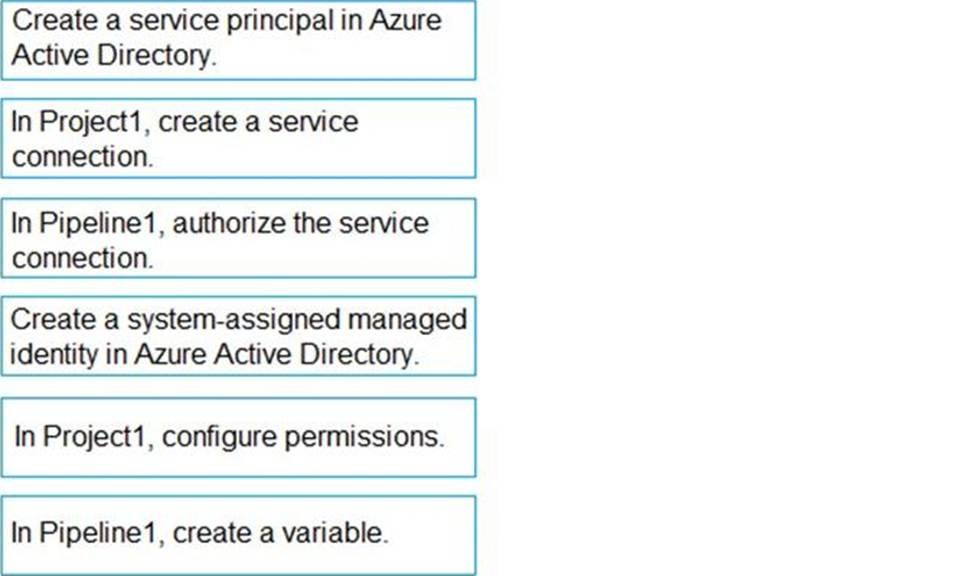Viewport: 973px width, 576px height.
Task: Select the Project1 service connection step
Action: tap(238, 138)
